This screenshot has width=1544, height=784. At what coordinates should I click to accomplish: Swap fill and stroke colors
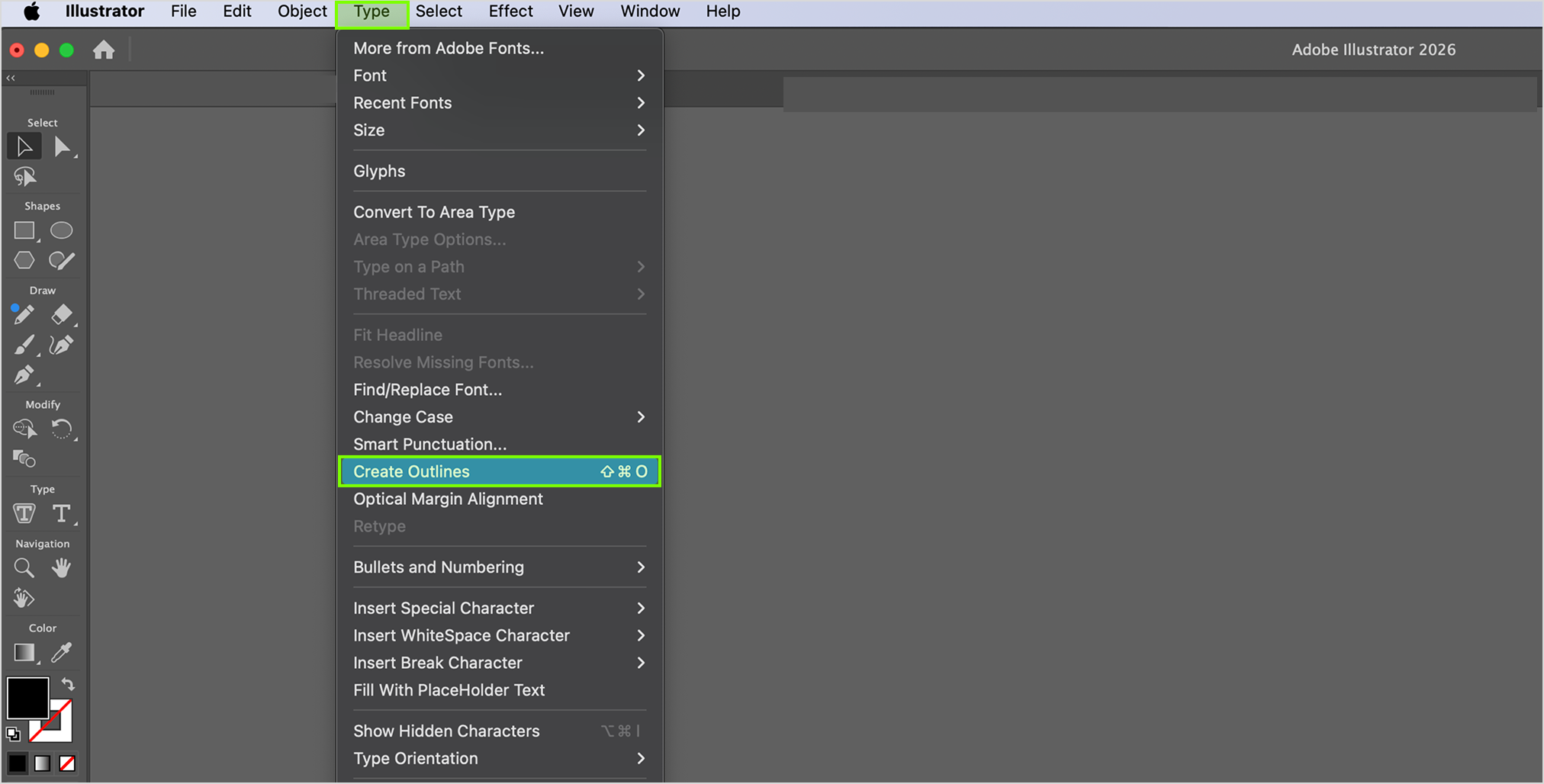(68, 684)
